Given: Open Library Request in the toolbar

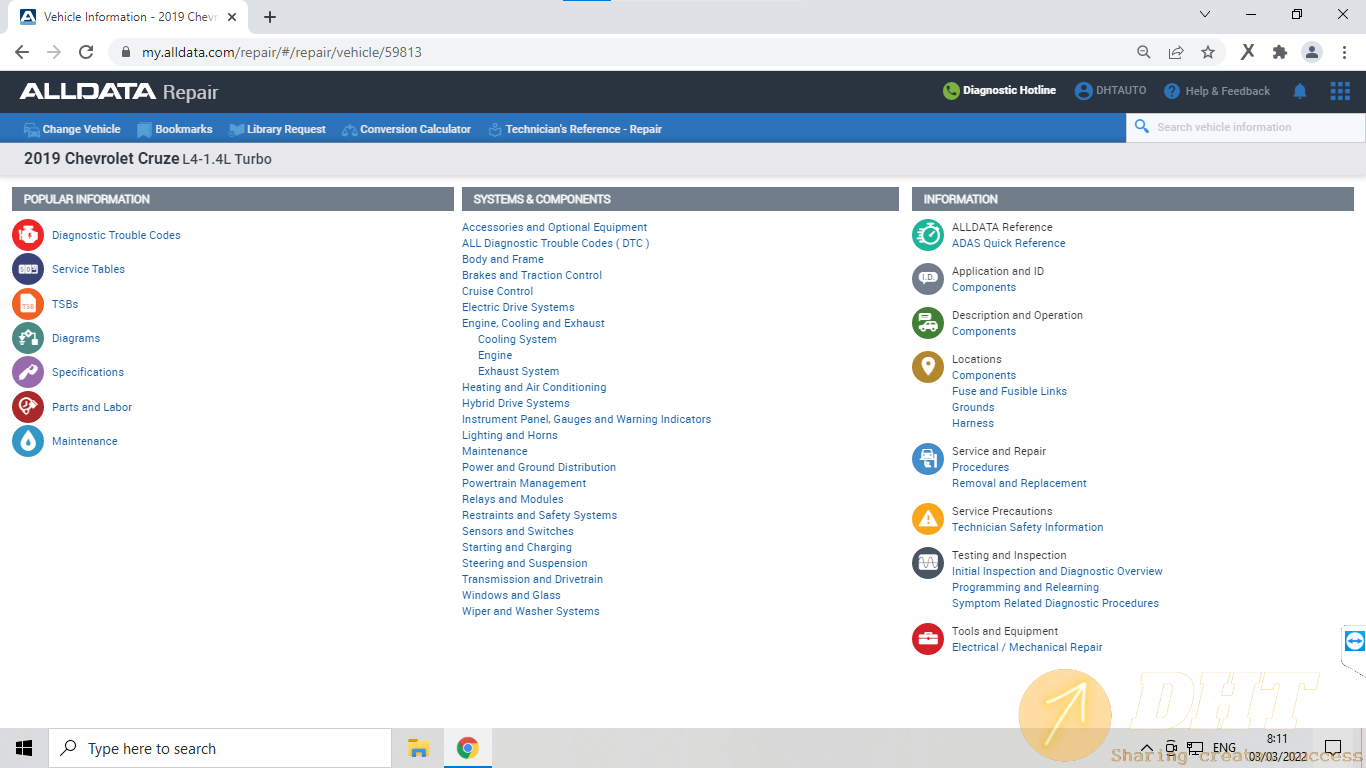Looking at the screenshot, I should tap(277, 129).
